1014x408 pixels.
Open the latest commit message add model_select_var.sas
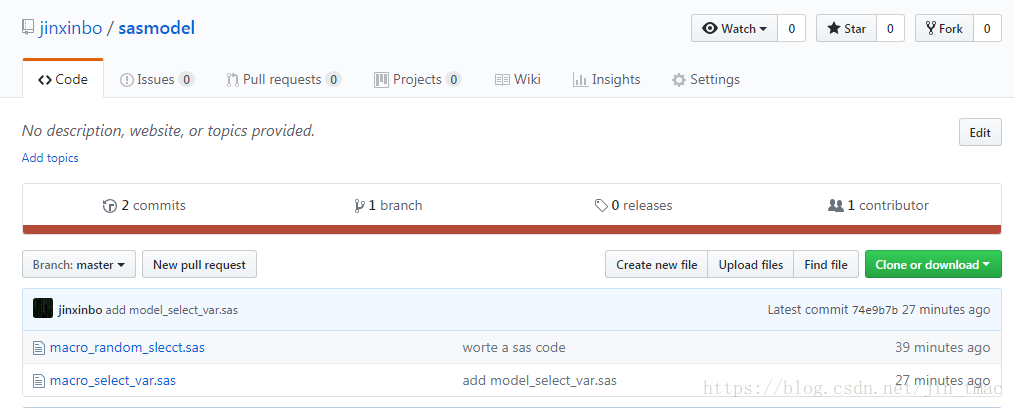172,310
